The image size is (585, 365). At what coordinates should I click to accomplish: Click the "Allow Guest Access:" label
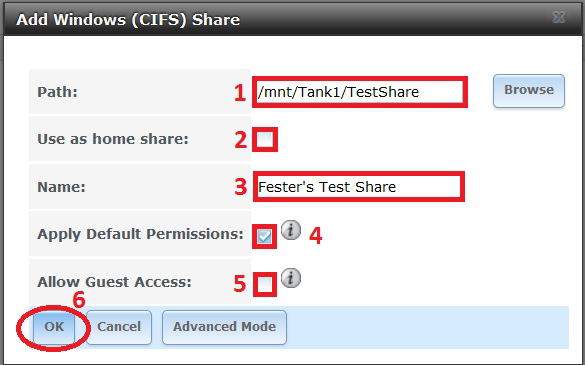pos(115,282)
